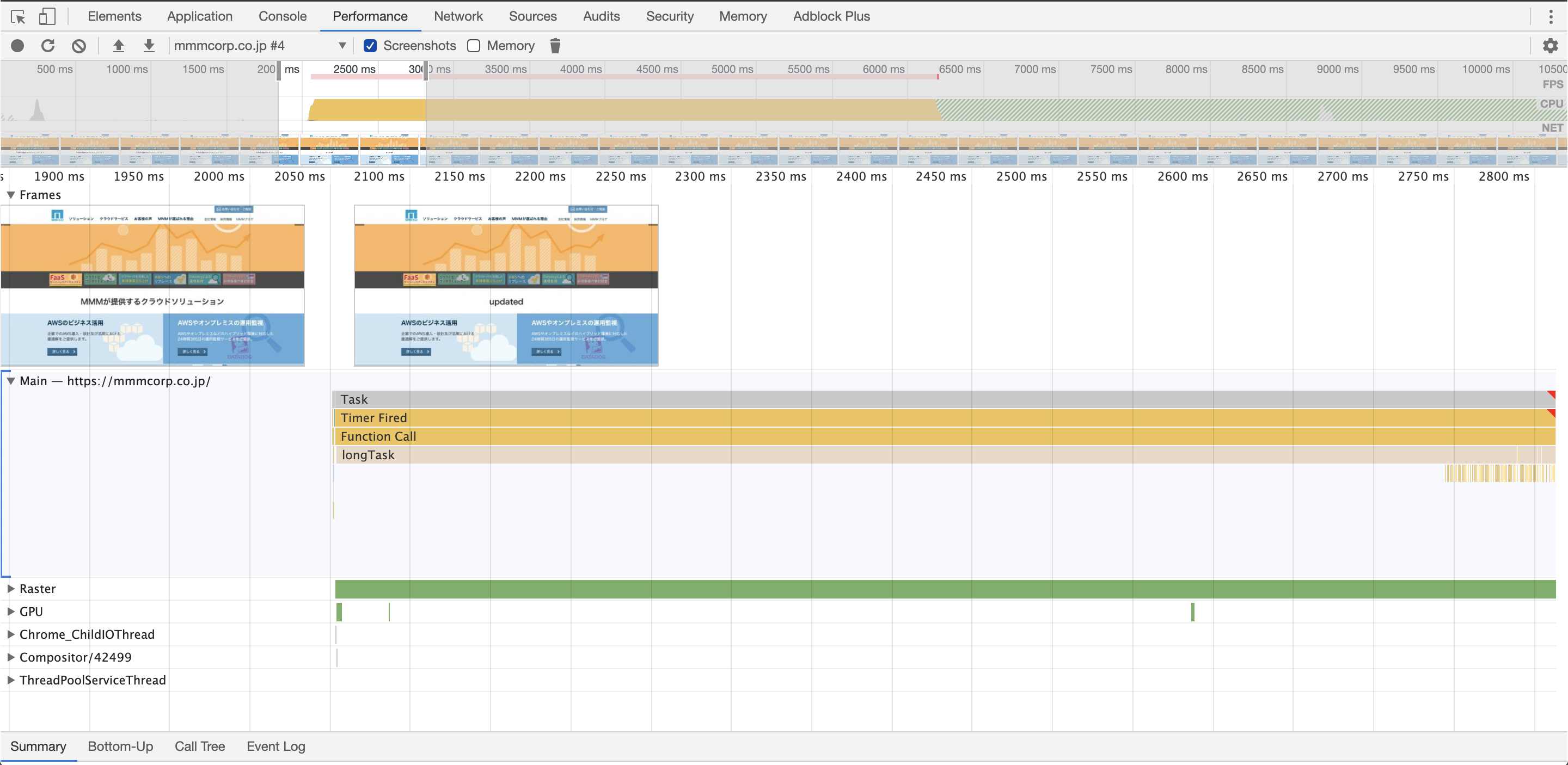1568x765 pixels.
Task: Clear all recordings
Action: pyautogui.click(x=78, y=45)
